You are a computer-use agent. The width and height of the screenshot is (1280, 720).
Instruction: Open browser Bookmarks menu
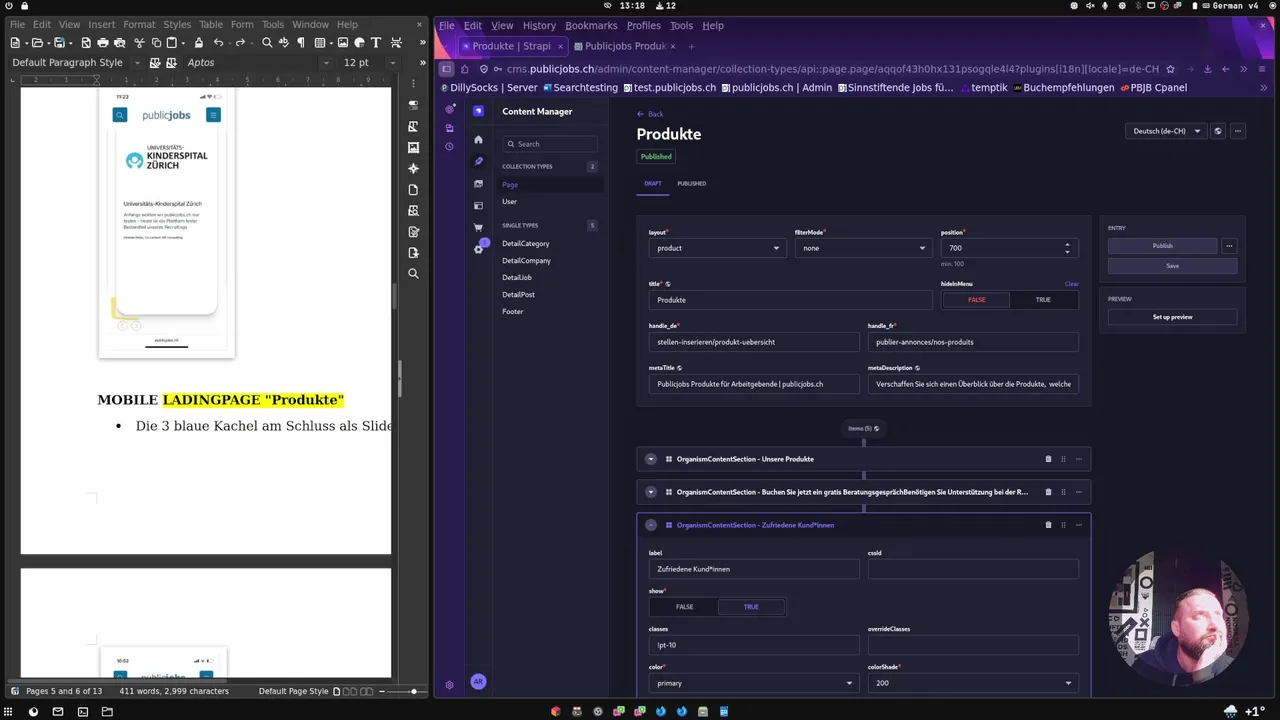pyautogui.click(x=591, y=25)
